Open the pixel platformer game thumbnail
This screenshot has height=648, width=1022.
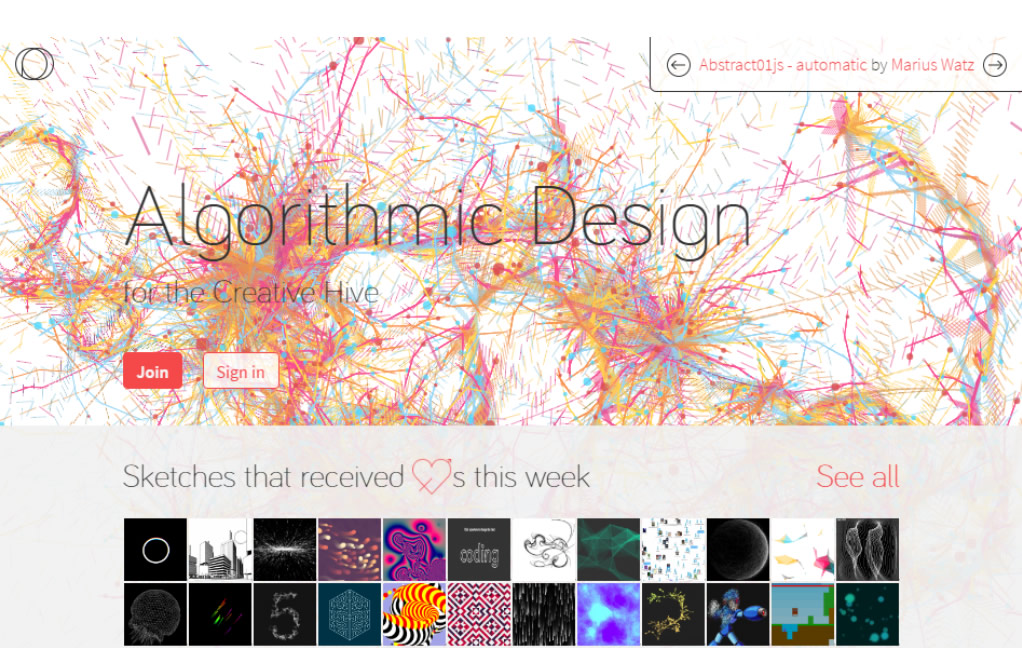803,614
